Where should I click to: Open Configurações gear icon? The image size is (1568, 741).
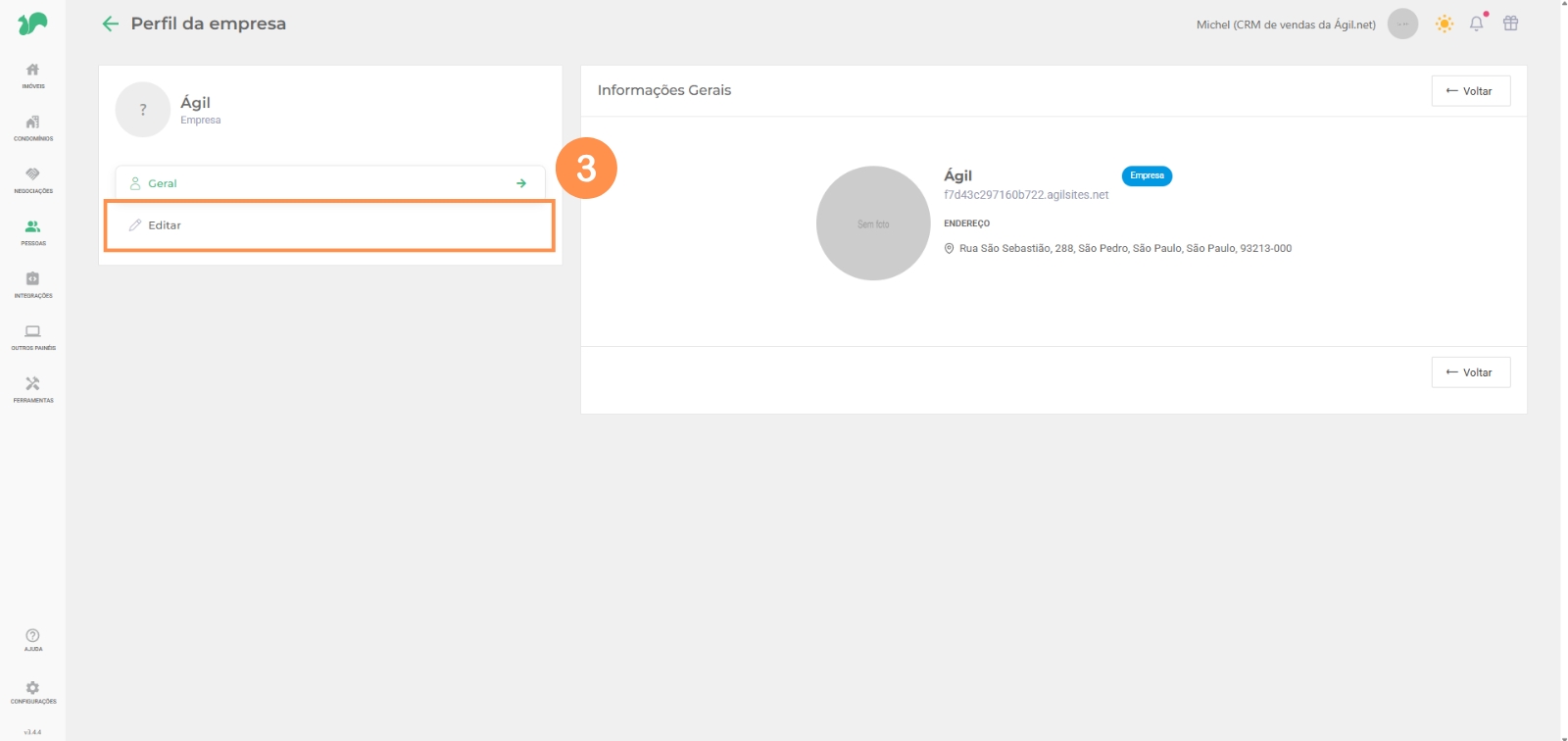click(32, 689)
